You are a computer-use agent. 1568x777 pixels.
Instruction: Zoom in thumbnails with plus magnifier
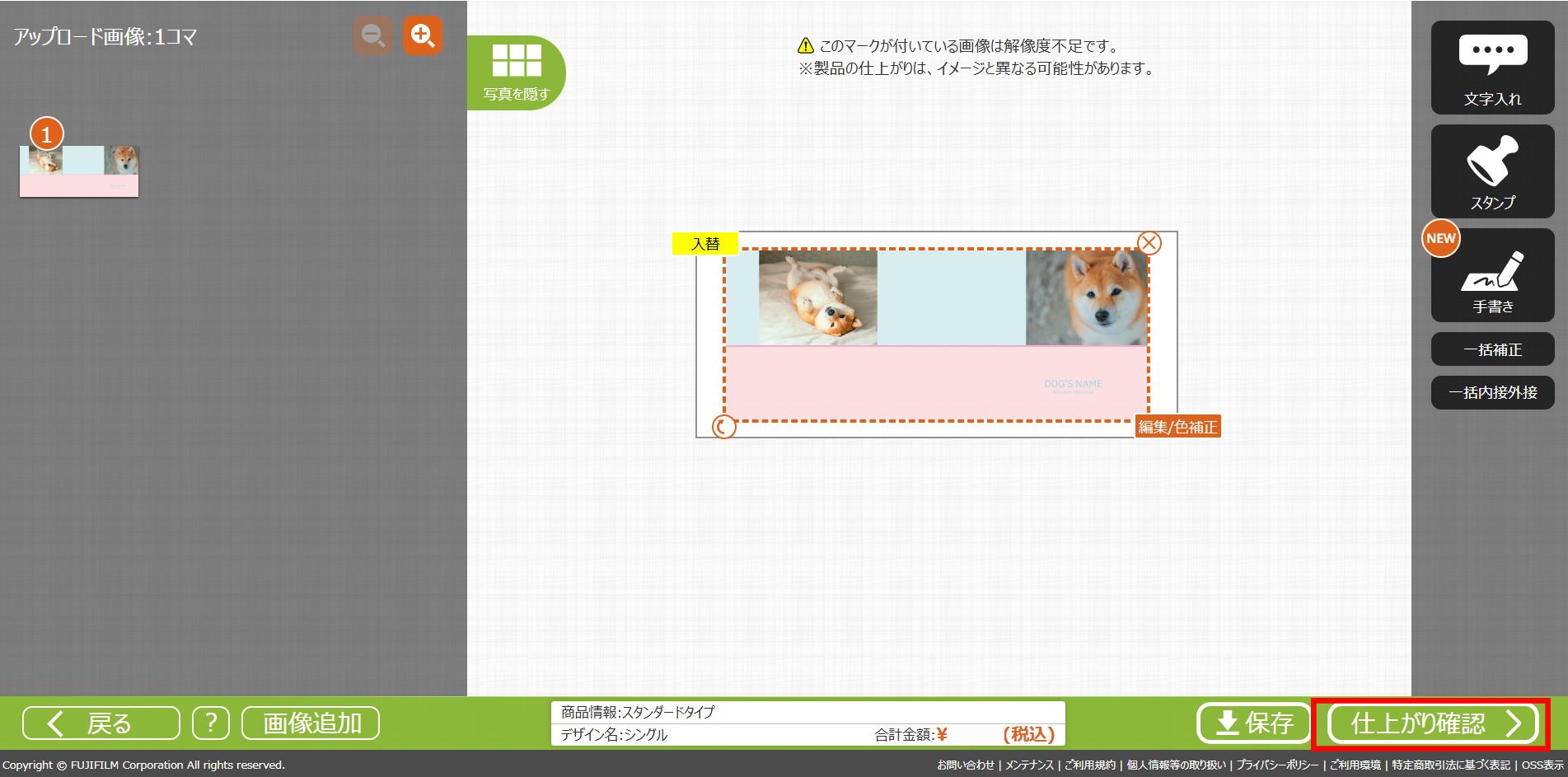point(423,36)
